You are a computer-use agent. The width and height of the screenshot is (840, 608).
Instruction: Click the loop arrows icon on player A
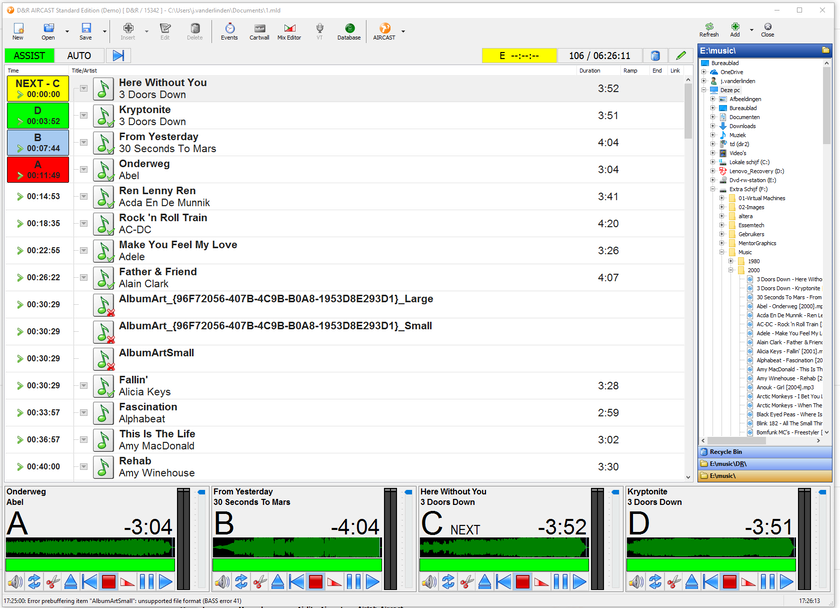34,582
